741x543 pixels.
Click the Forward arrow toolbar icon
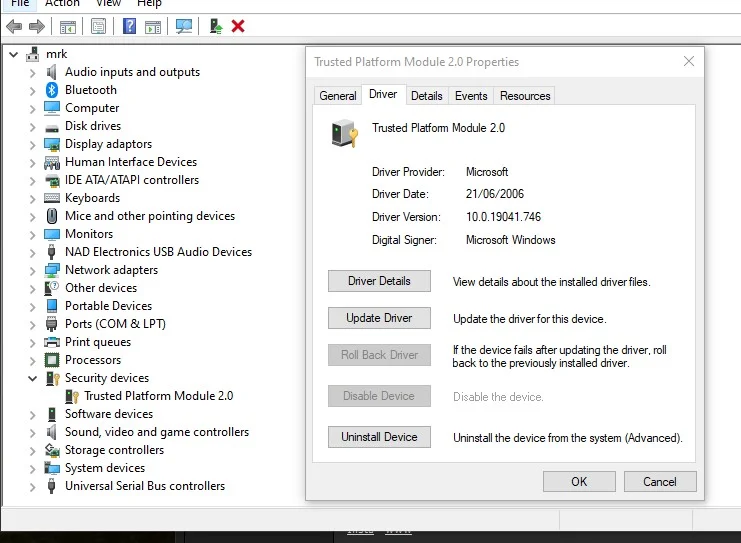point(37,26)
